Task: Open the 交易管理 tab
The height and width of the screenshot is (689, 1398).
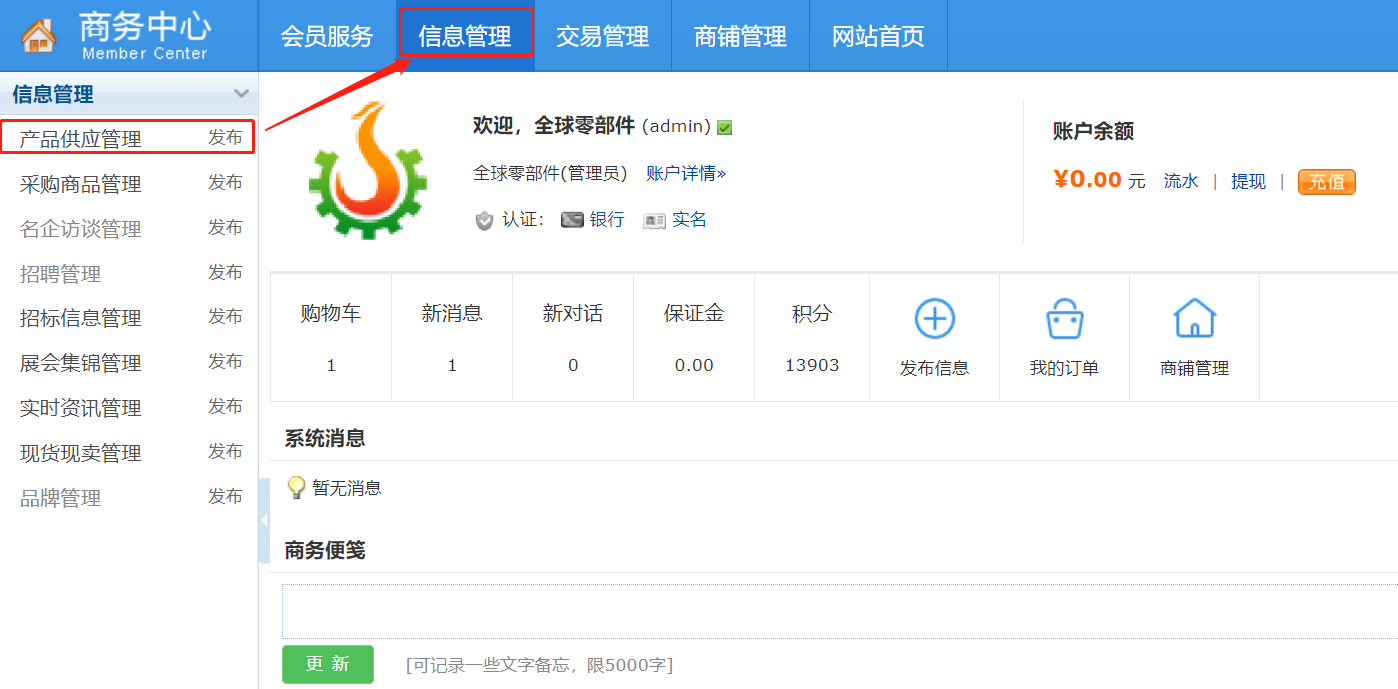Action: pyautogui.click(x=602, y=37)
